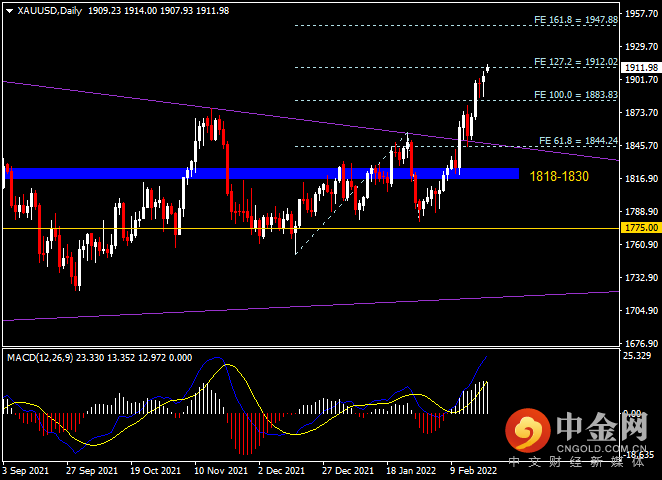Click the 3 Sep 2021 date label
This screenshot has height=480, width=662.
pos(26,470)
